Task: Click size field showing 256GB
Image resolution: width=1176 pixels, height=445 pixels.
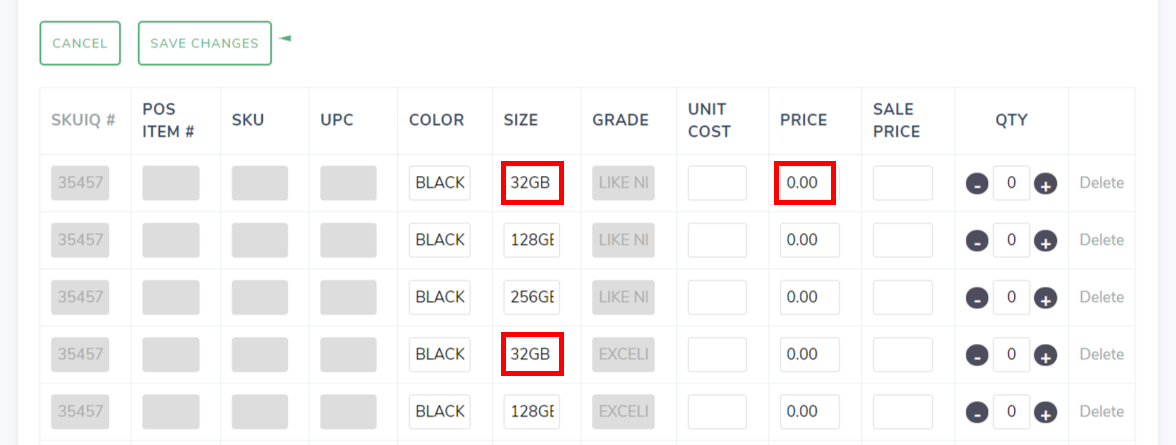Action: point(531,297)
